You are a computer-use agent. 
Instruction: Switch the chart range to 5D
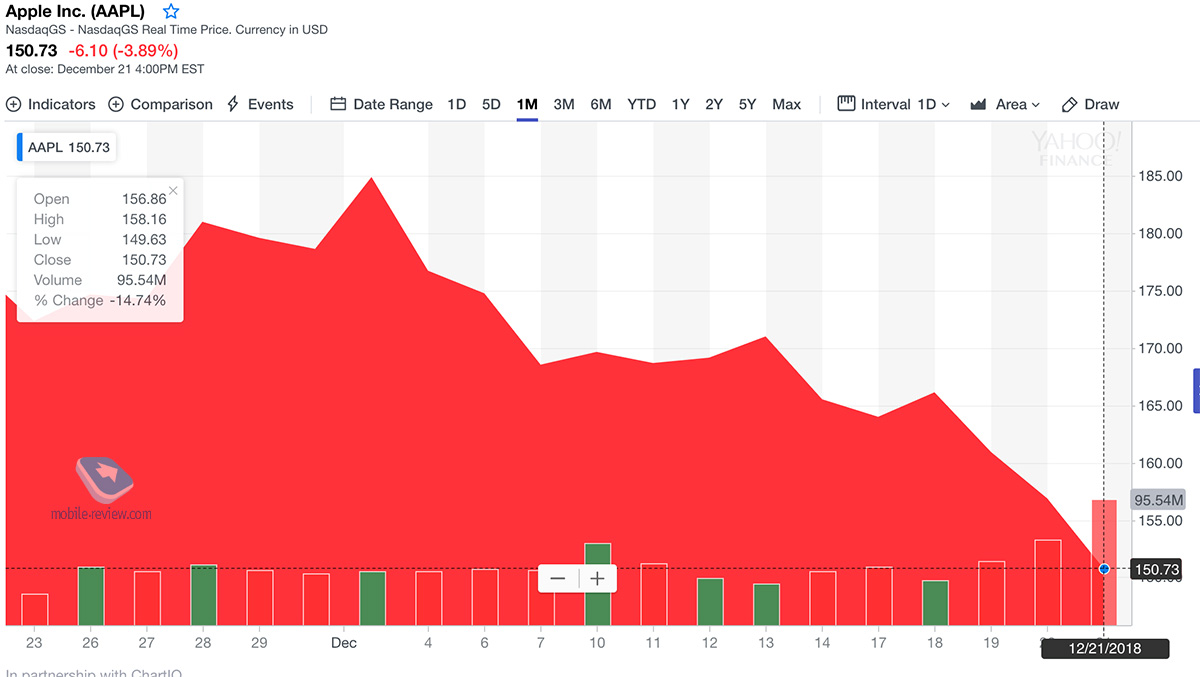(491, 104)
